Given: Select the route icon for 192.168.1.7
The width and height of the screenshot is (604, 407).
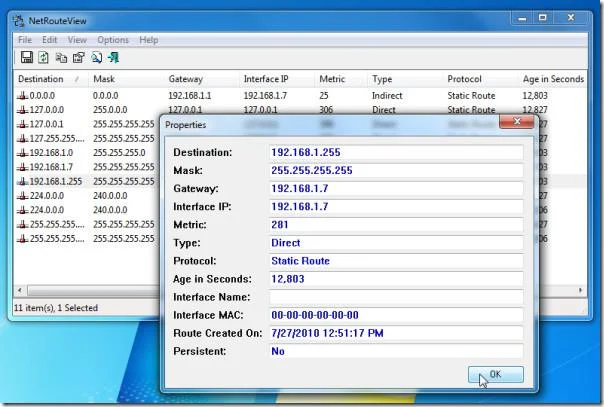Looking at the screenshot, I should [x=23, y=167].
